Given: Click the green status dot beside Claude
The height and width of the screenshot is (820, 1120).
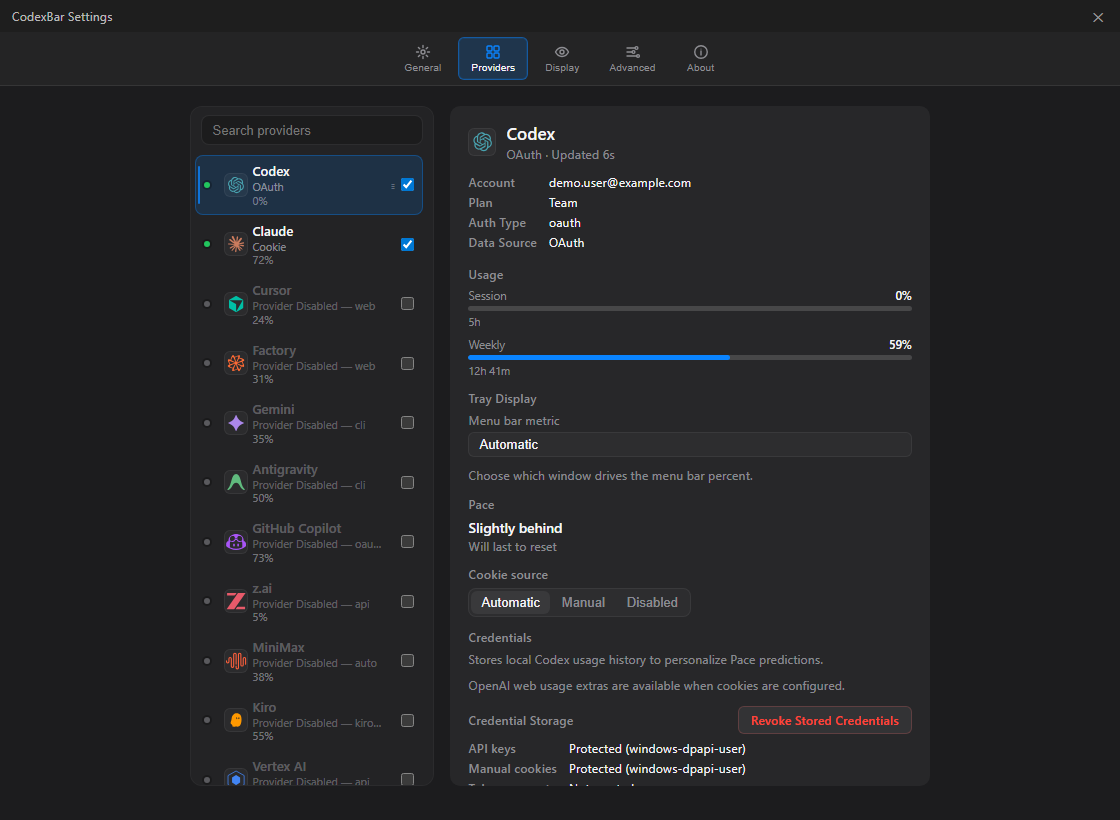Looking at the screenshot, I should click(207, 244).
